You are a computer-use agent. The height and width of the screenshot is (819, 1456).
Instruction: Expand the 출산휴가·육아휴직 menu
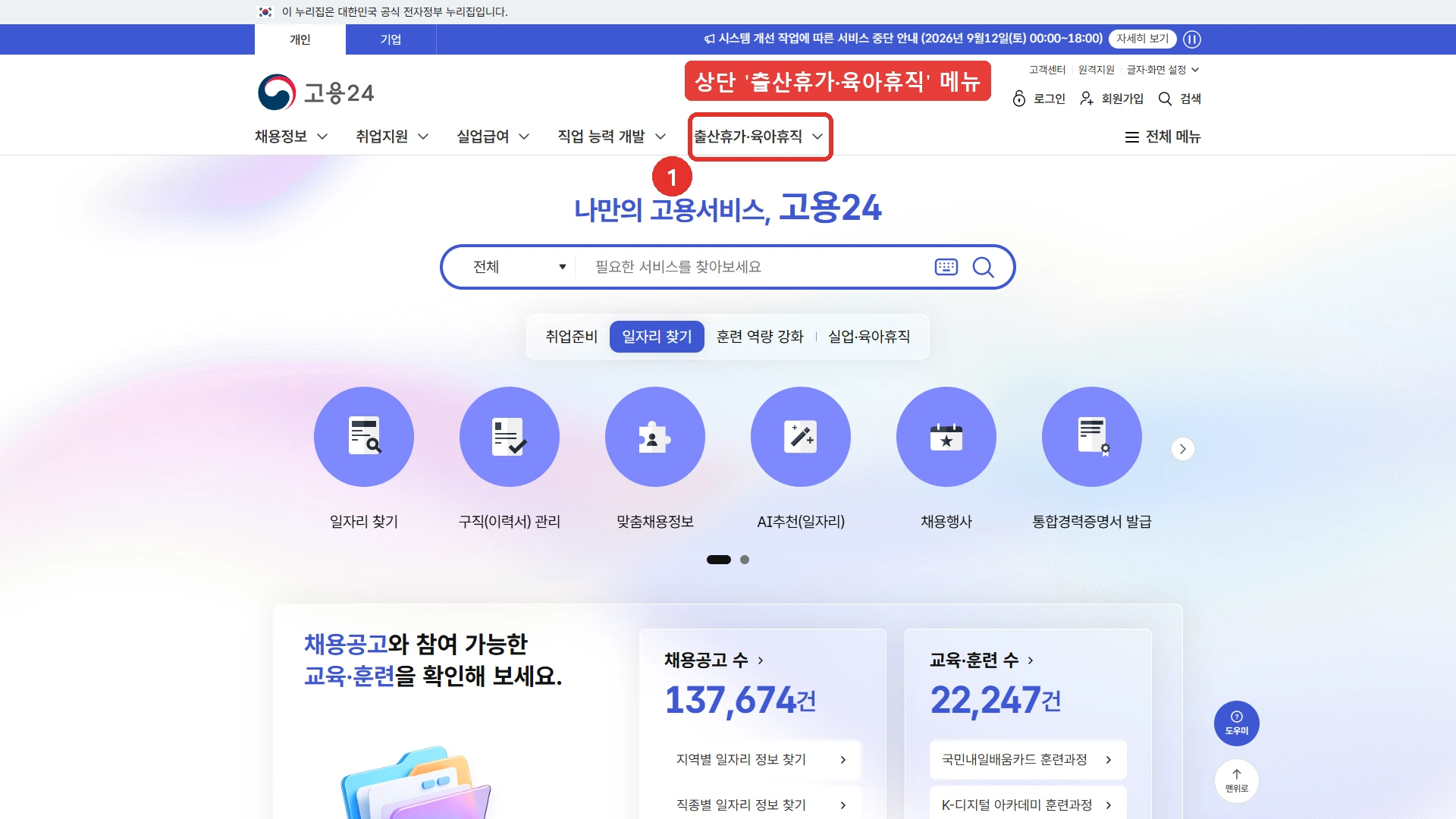tap(758, 136)
